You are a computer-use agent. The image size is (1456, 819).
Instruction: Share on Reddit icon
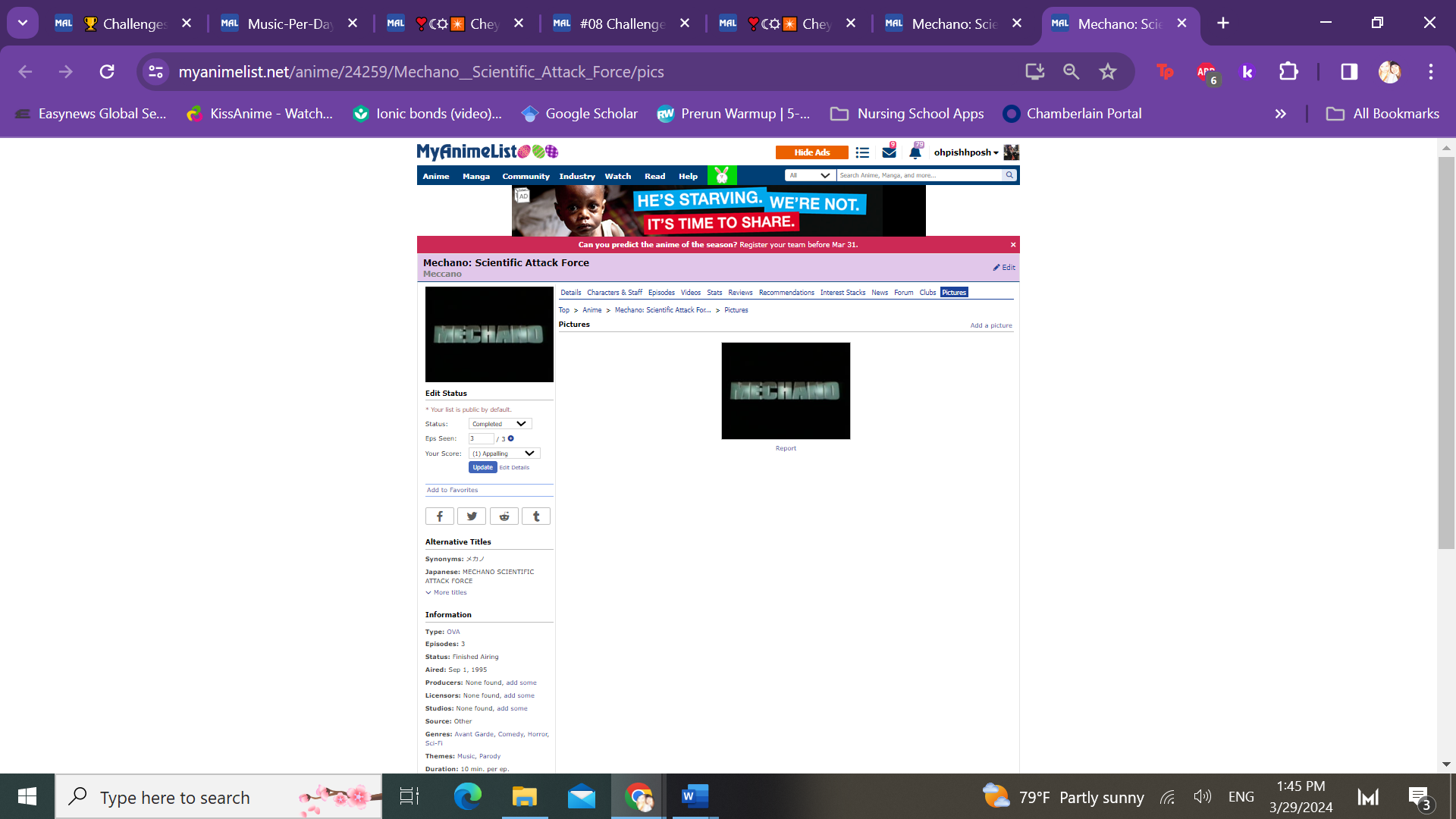[504, 516]
